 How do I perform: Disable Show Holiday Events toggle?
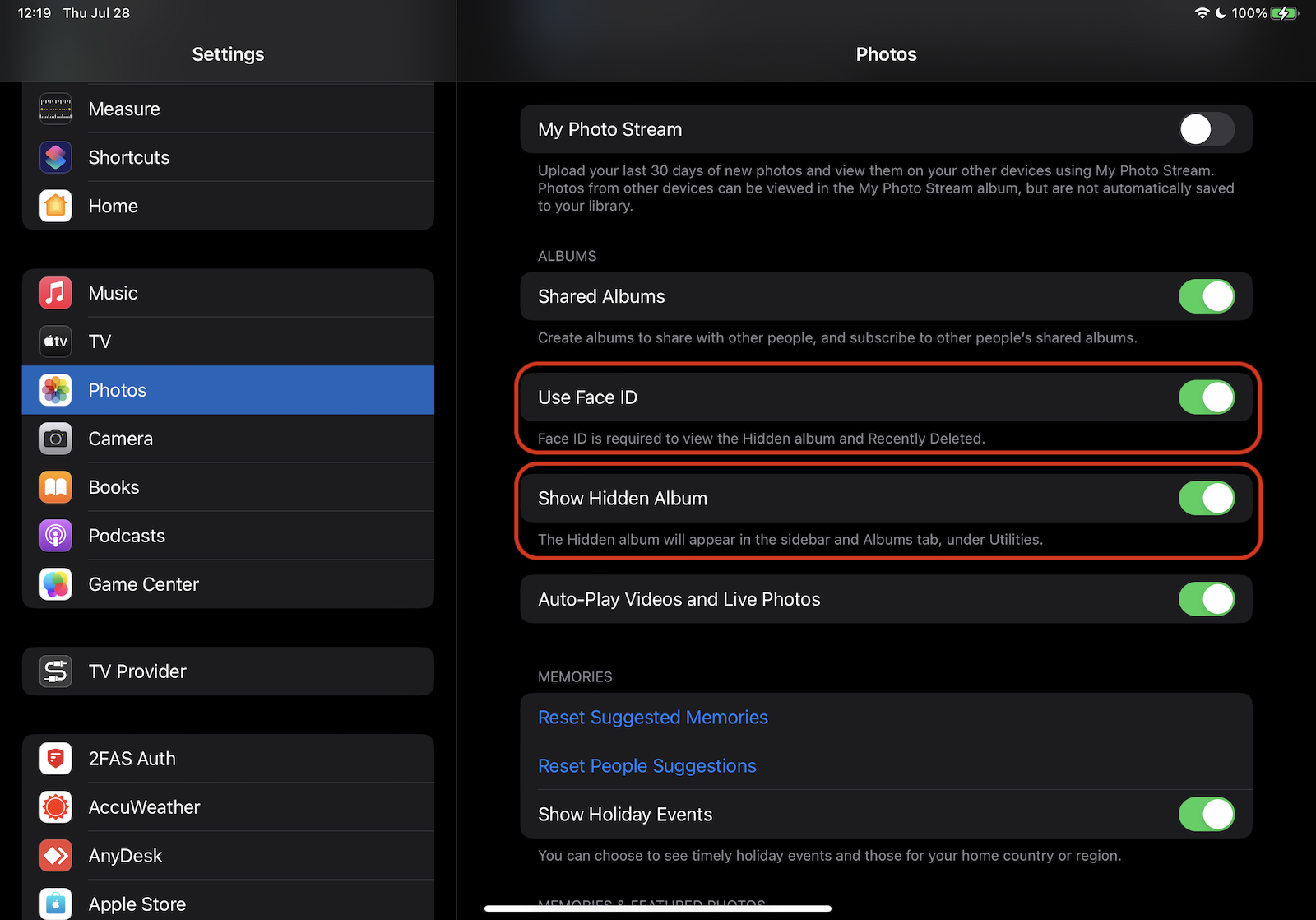[1206, 815]
